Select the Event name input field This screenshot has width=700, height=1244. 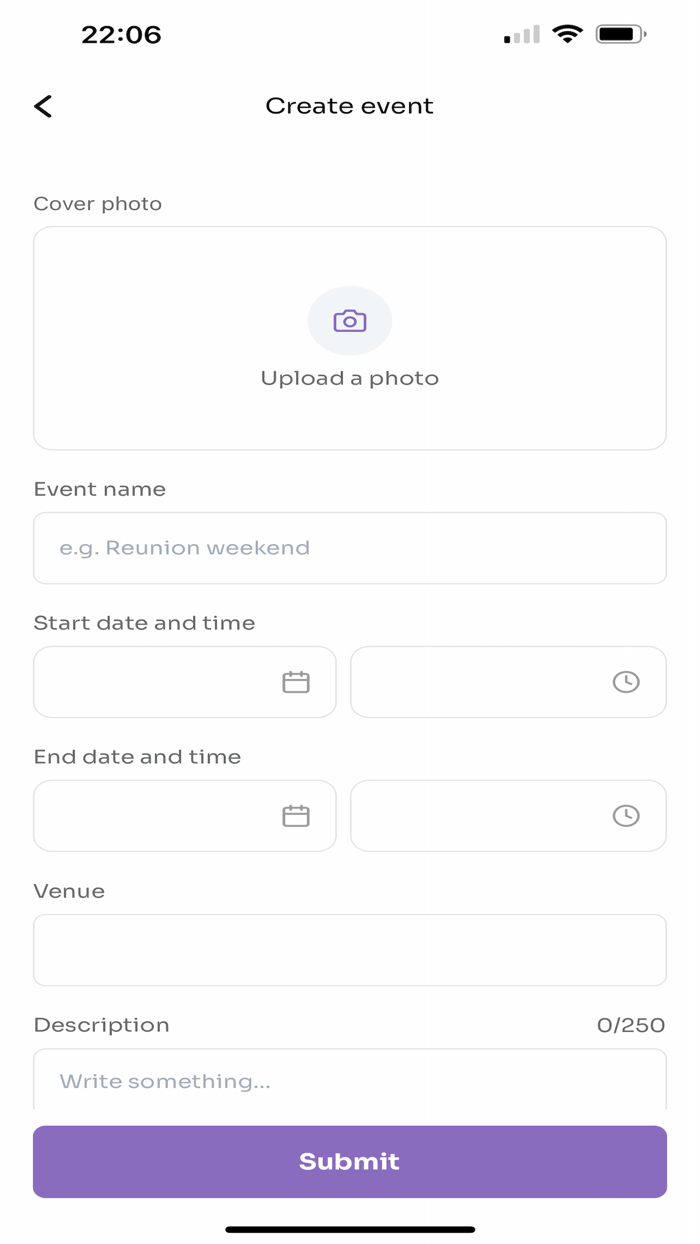pos(349,548)
